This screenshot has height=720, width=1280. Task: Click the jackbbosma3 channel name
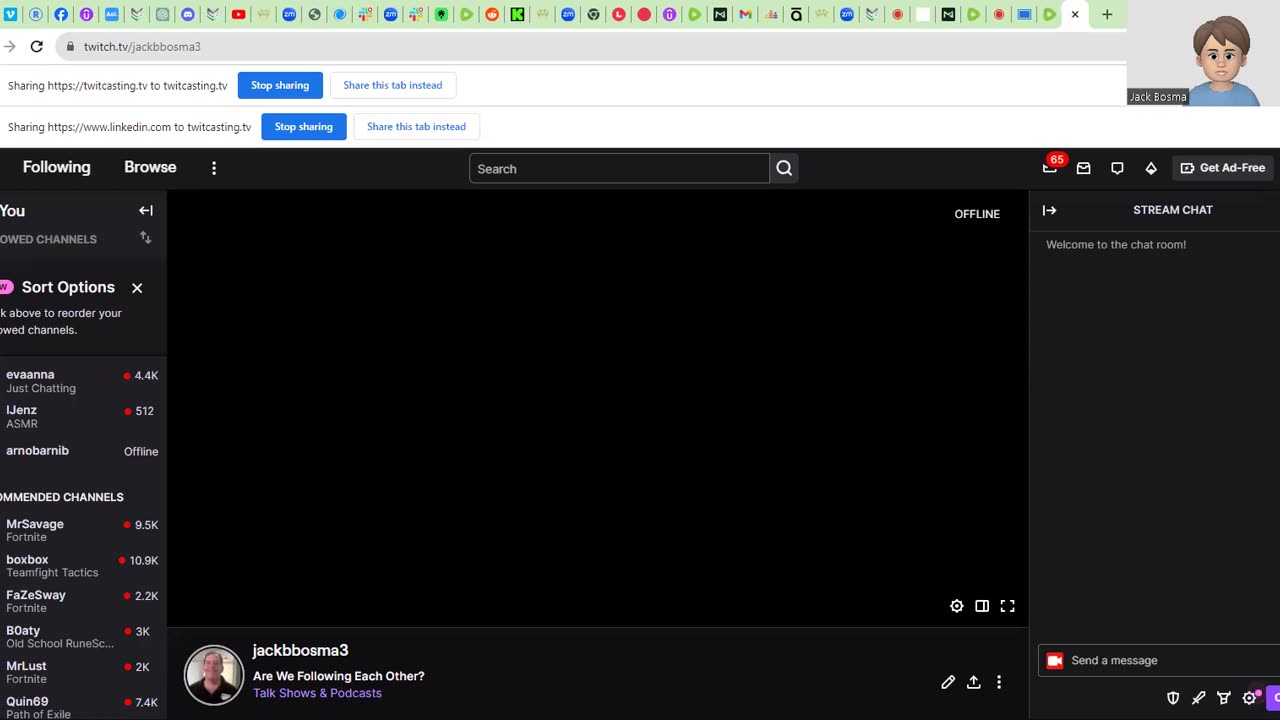tap(300, 651)
